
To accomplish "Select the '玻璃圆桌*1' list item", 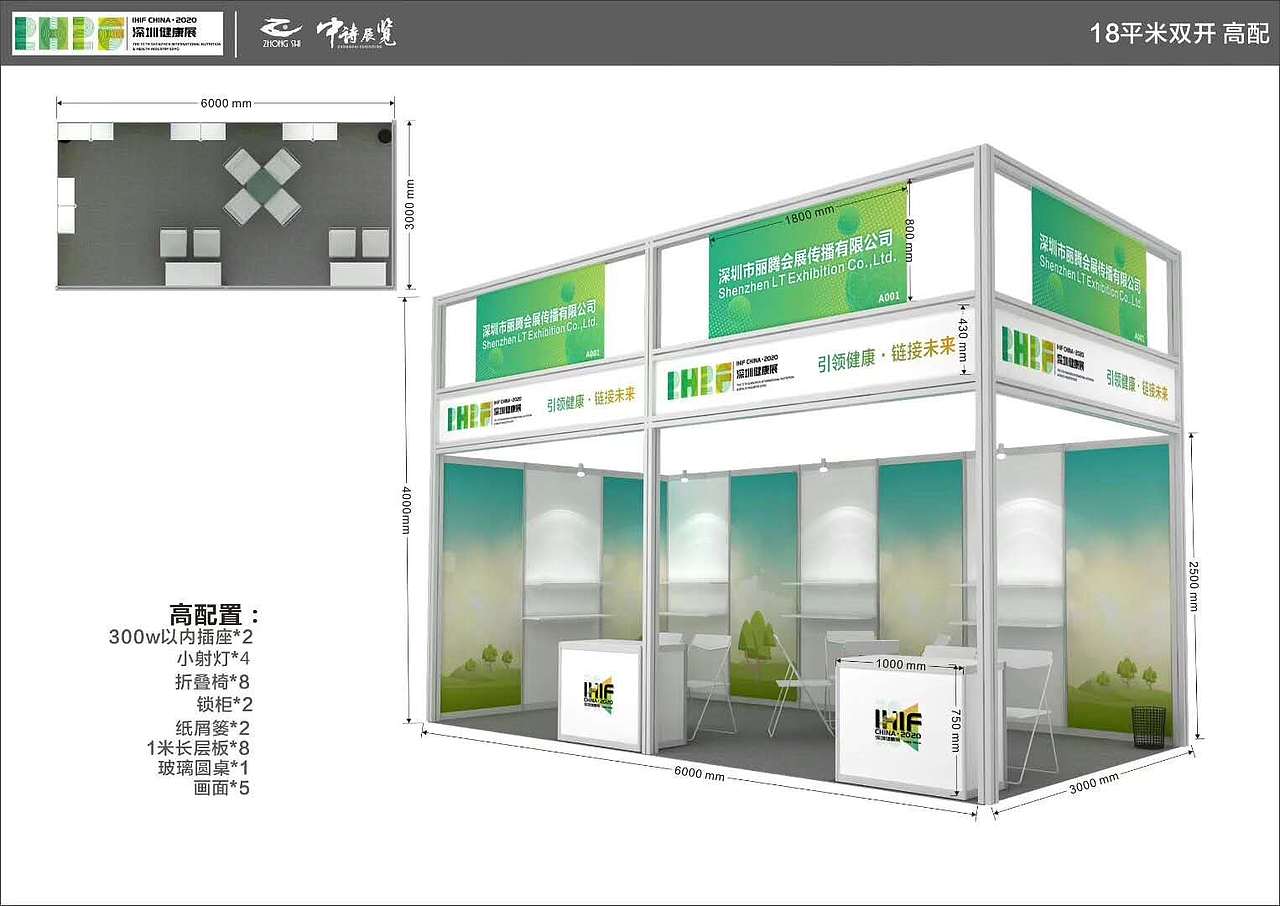I will (x=203, y=768).
